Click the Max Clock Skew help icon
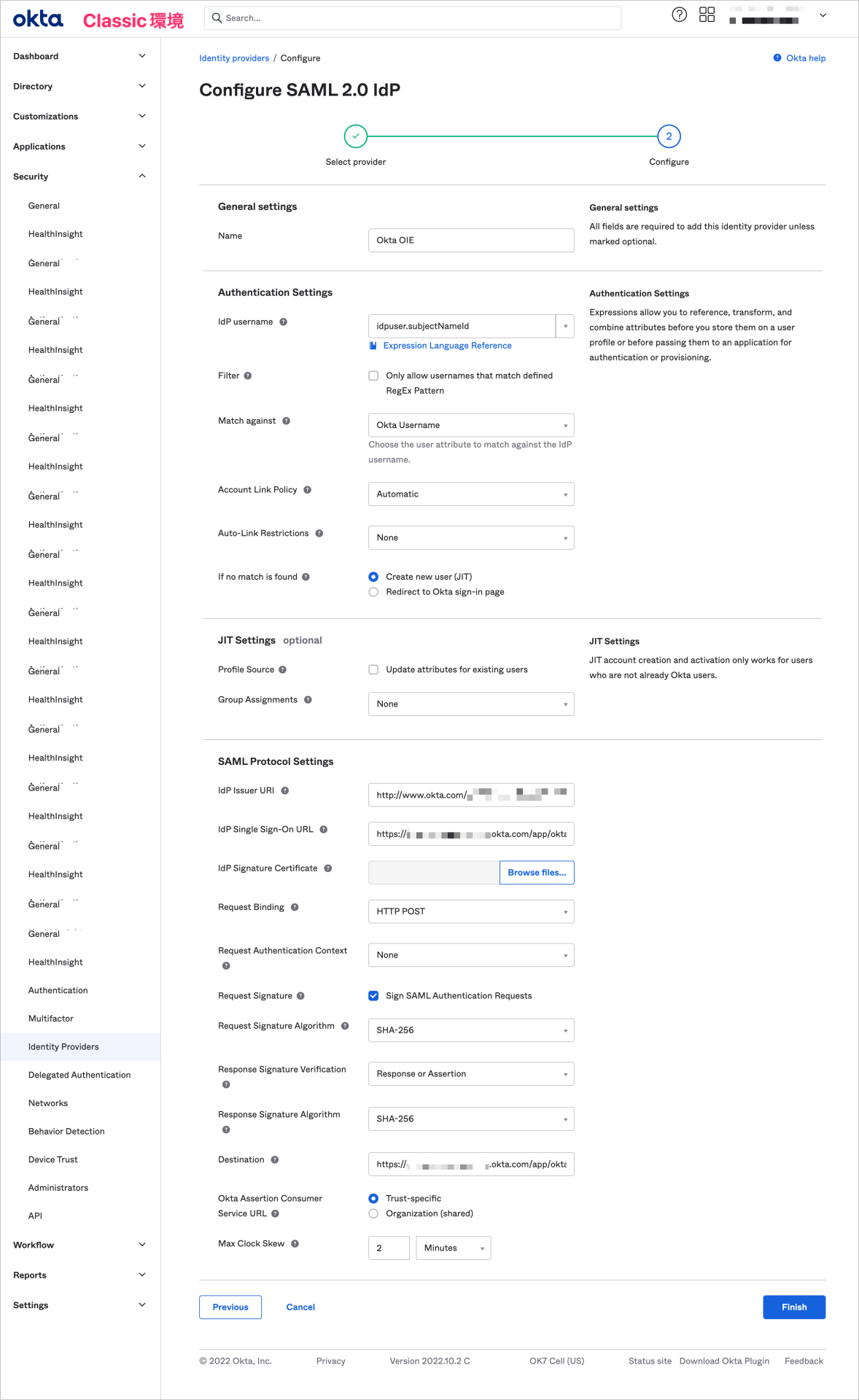This screenshot has width=859, height=1400. (x=296, y=1243)
